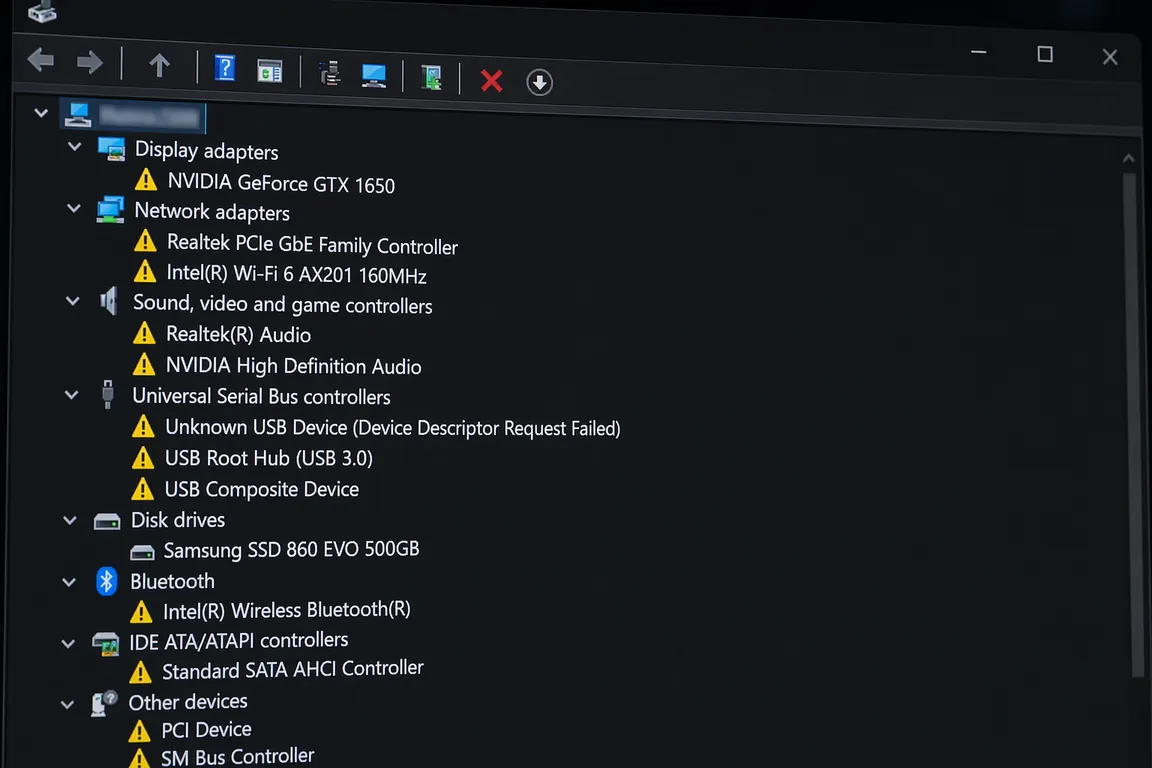Select USB Composite Device

(262, 489)
